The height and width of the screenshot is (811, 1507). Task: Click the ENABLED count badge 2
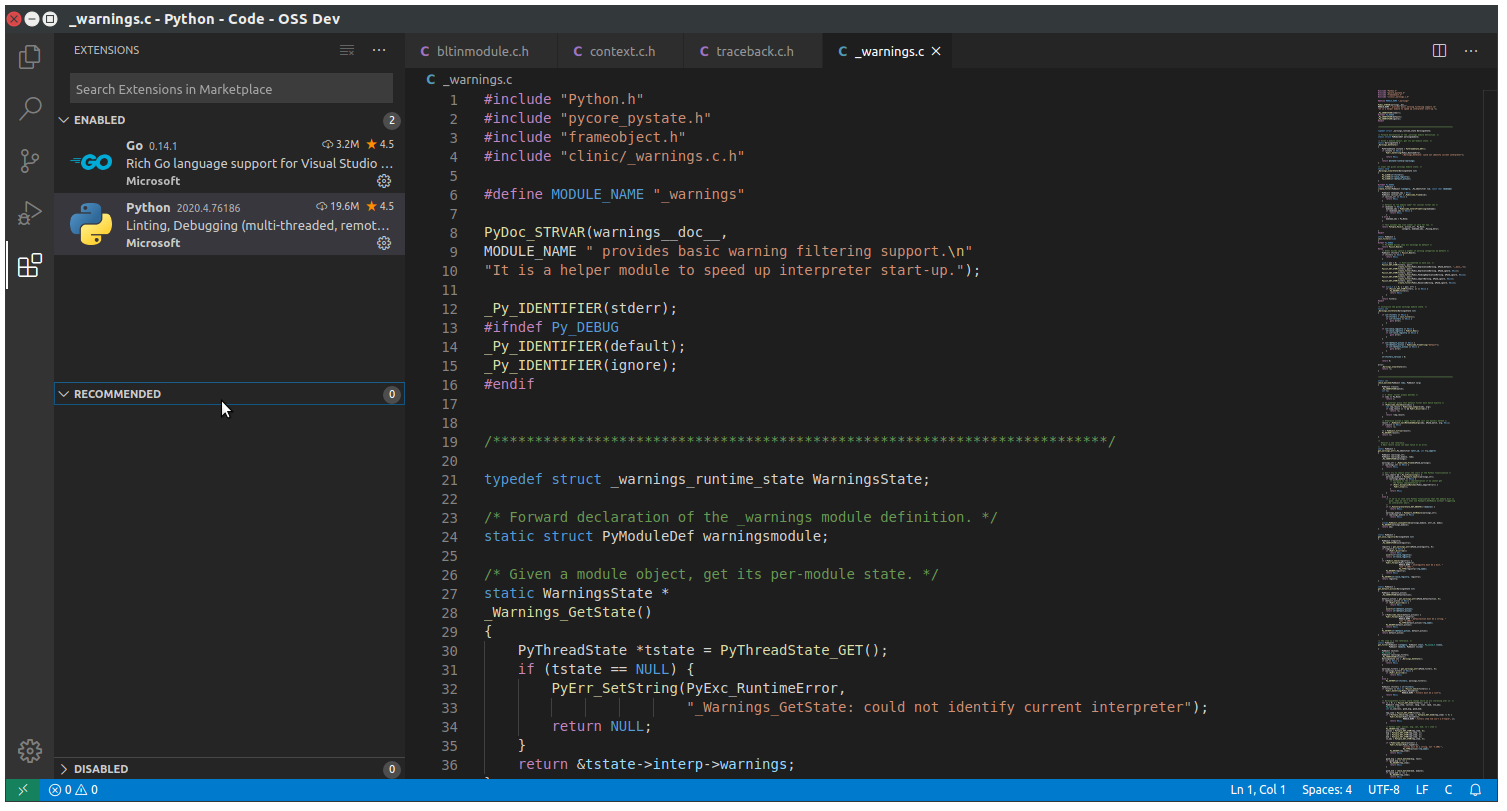tap(392, 120)
